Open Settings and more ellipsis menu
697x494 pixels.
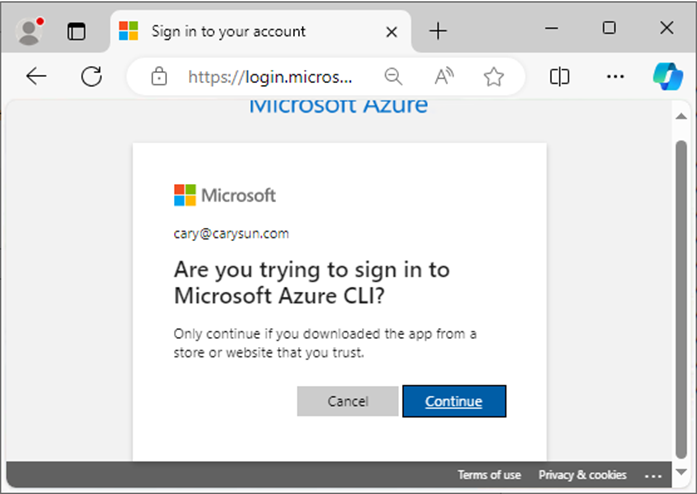(615, 76)
